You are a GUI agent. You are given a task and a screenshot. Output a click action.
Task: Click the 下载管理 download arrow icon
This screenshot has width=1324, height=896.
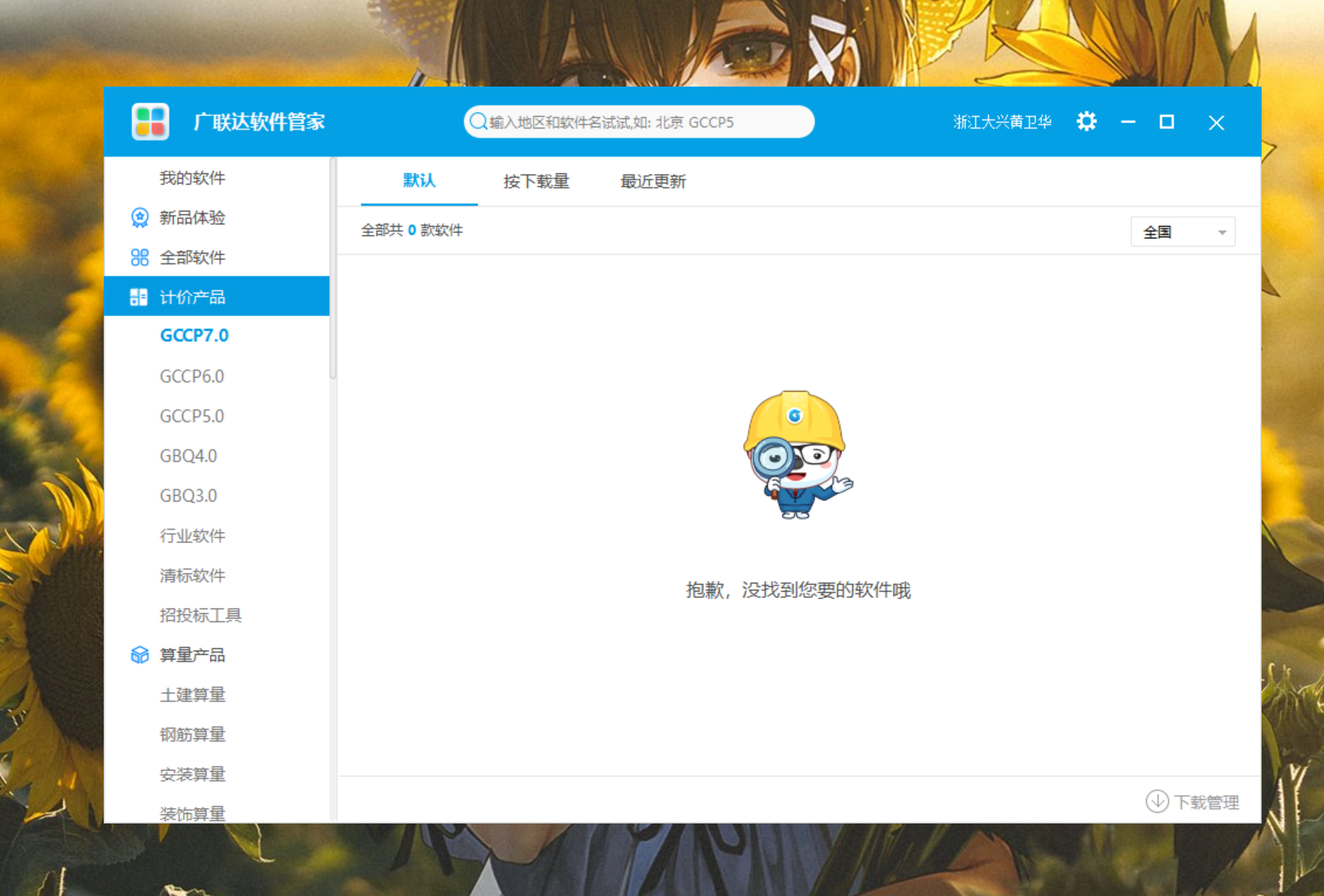click(x=1157, y=801)
